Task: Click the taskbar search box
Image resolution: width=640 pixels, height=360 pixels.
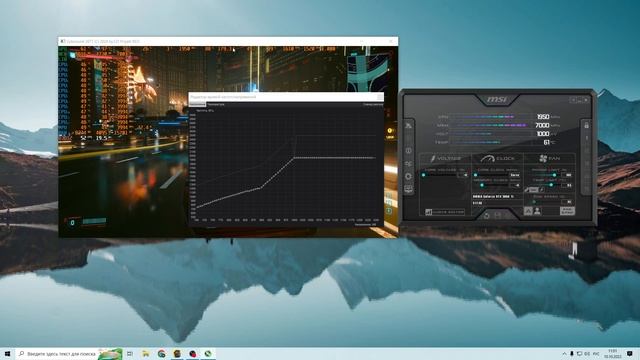Action: (x=69, y=353)
